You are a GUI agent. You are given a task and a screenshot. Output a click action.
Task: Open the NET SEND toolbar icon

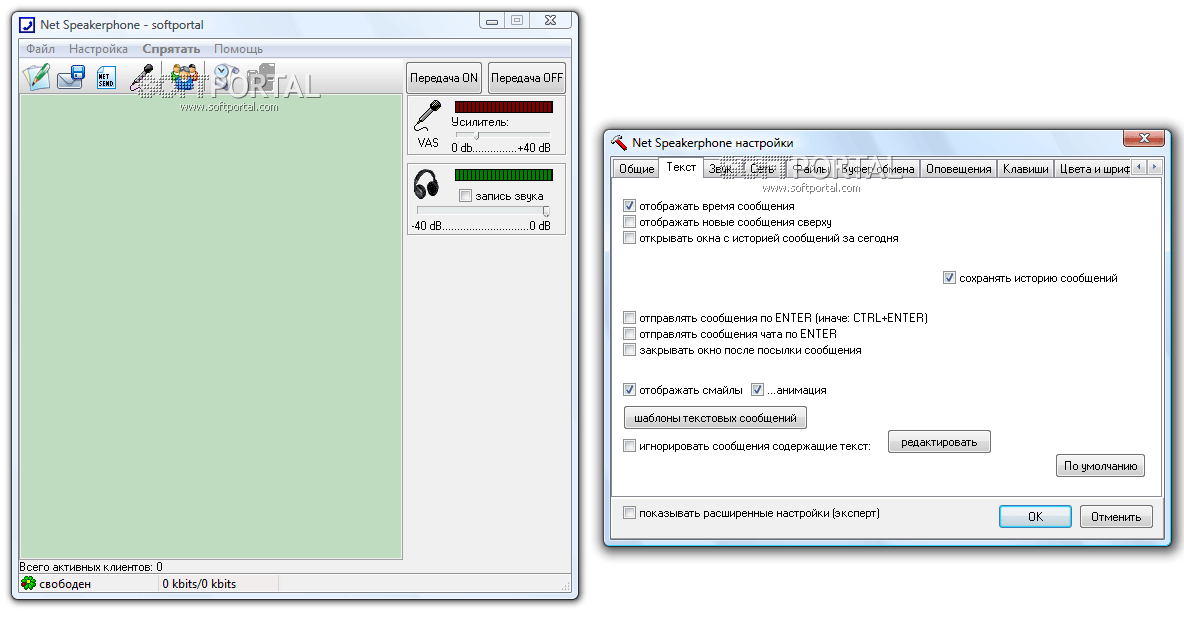[x=106, y=78]
